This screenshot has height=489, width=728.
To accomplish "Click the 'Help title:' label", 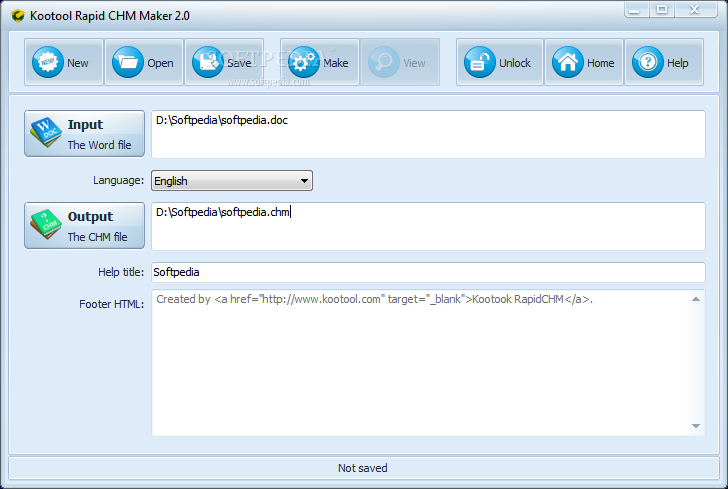I will pyautogui.click(x=121, y=272).
